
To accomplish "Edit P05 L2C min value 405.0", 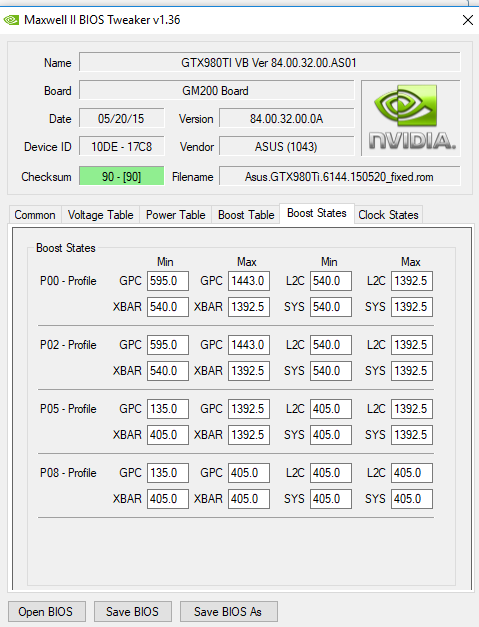I will point(331,409).
